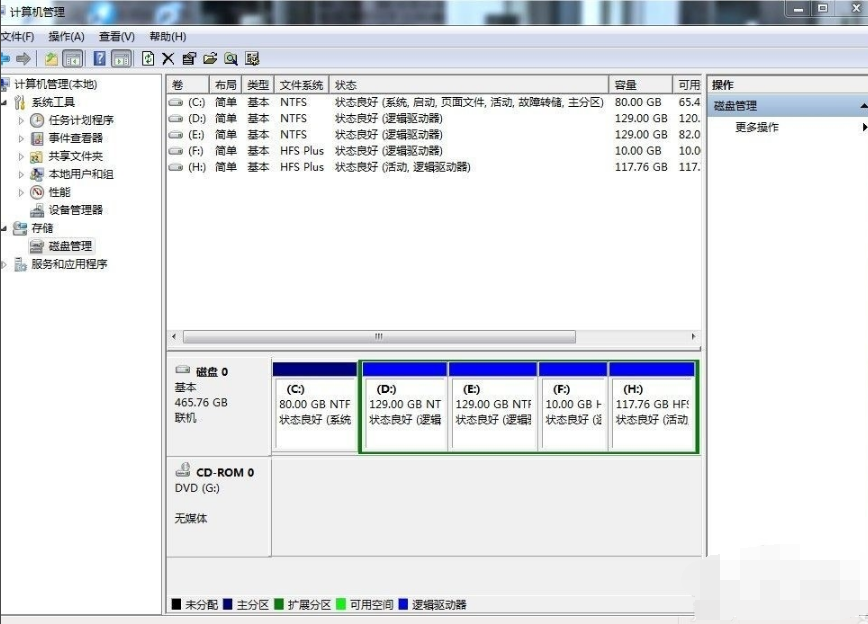868x624 pixels.
Task: Click the Delete (X) toolbar icon
Action: pyautogui.click(x=168, y=59)
